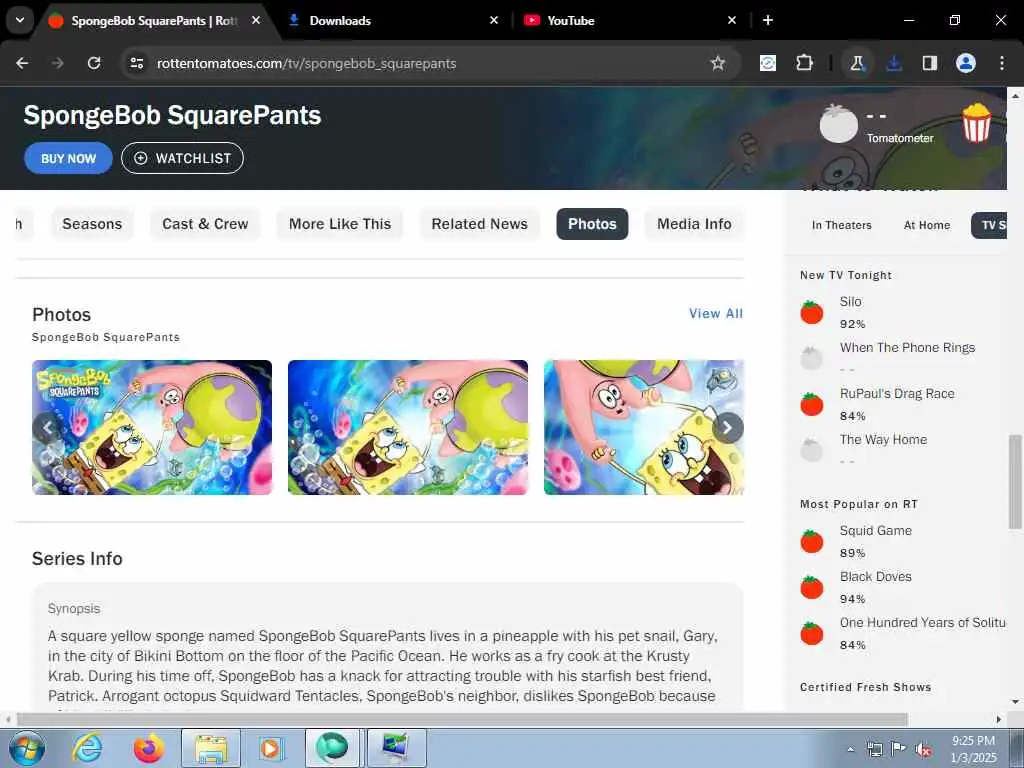Image resolution: width=1024 pixels, height=768 pixels.
Task: Click the vertical page scrollbar
Action: tap(1015, 481)
